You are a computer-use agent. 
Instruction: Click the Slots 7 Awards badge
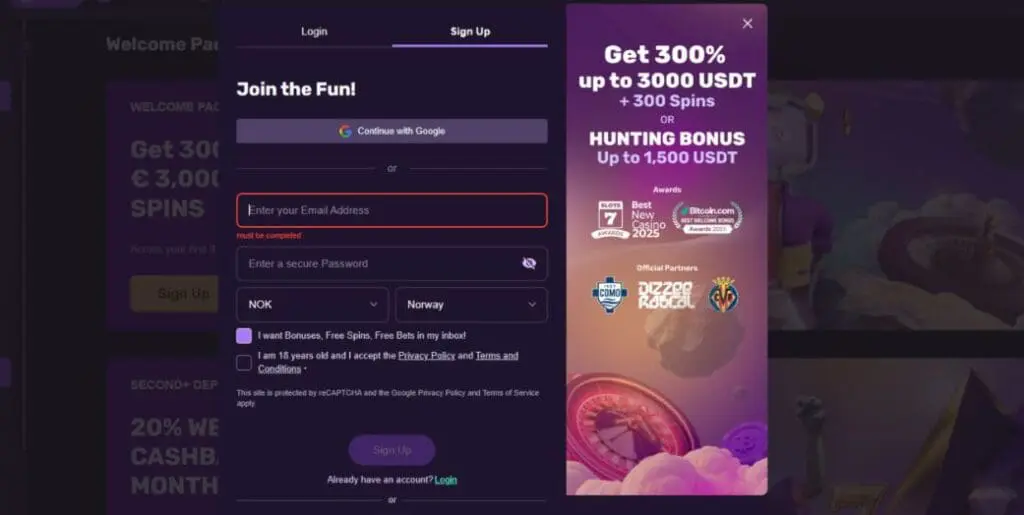(x=610, y=220)
